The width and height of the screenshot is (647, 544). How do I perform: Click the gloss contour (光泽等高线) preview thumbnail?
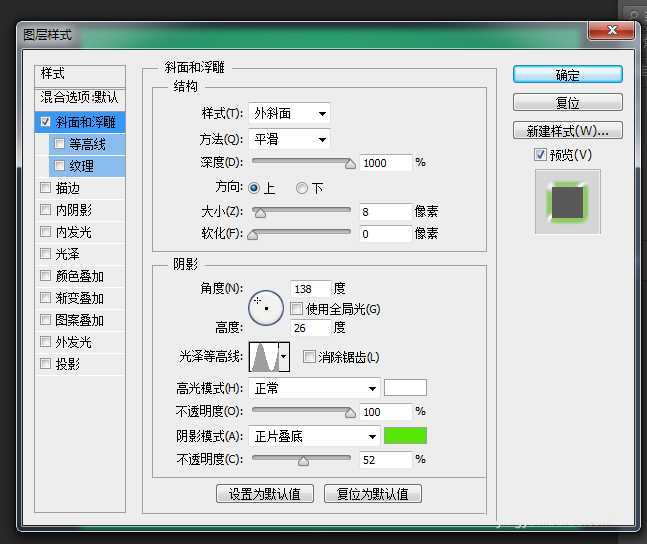click(262, 356)
